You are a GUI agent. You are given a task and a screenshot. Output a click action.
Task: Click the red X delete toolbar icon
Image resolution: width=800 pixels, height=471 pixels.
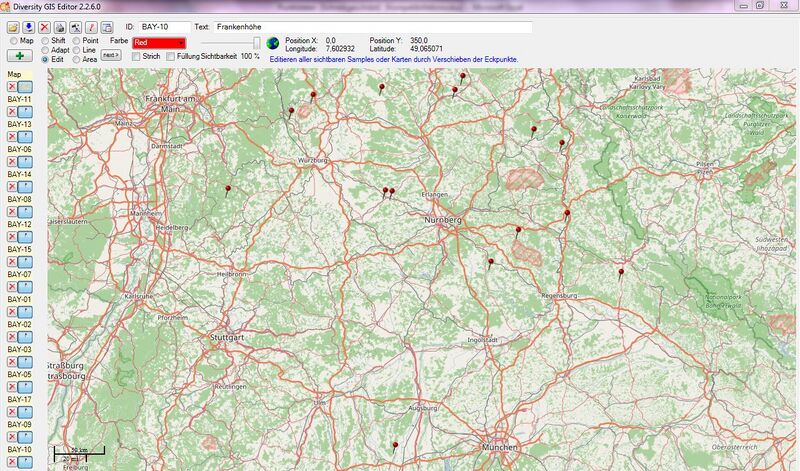tap(44, 28)
